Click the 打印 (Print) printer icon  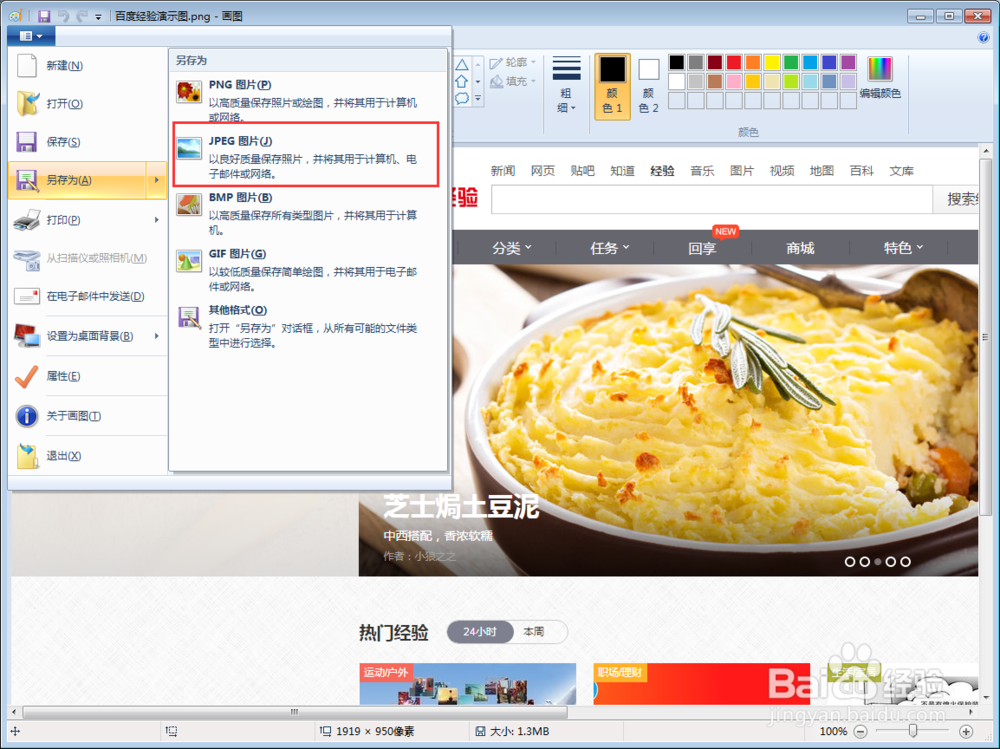[27, 218]
